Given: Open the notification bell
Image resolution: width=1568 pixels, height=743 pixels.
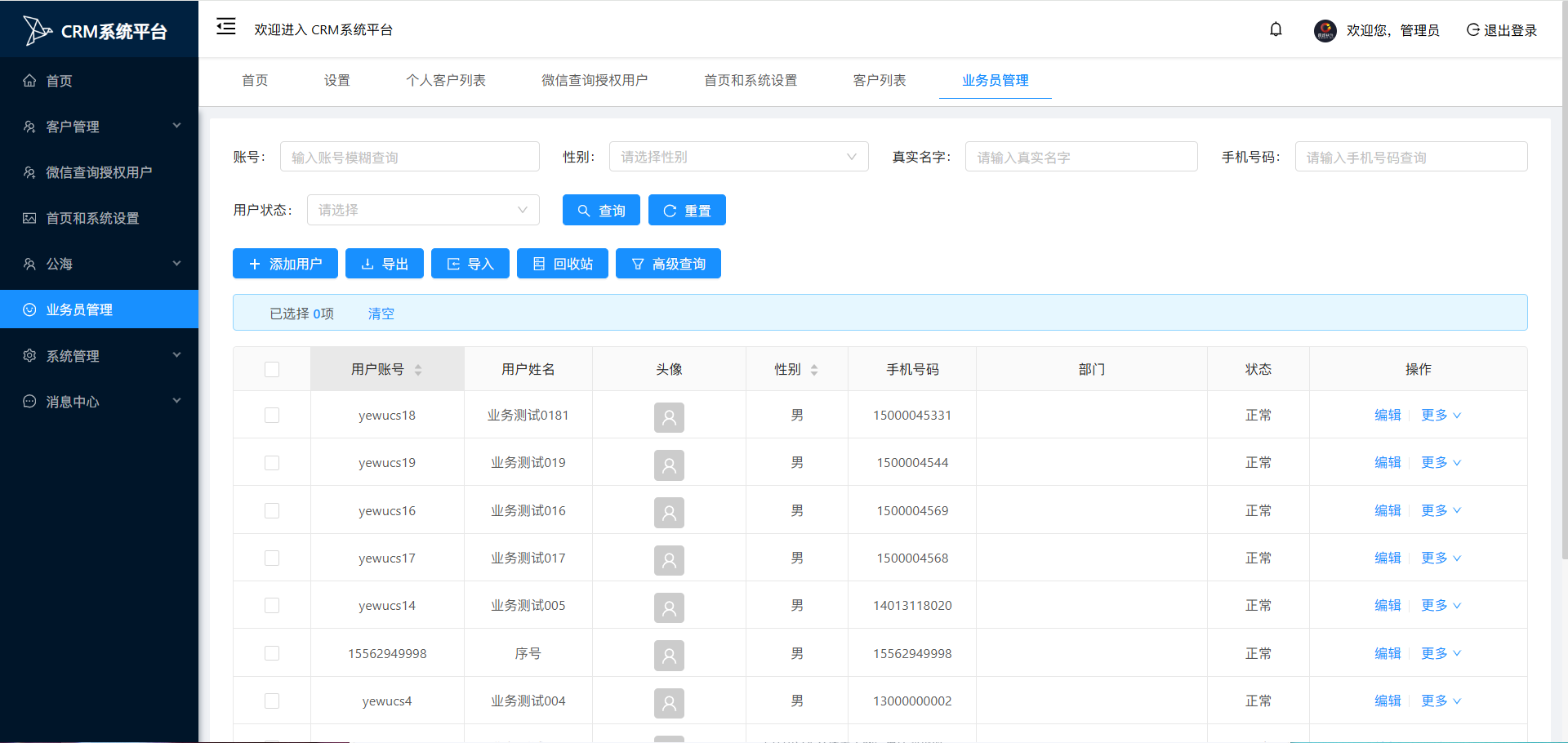Looking at the screenshot, I should 1276,29.
